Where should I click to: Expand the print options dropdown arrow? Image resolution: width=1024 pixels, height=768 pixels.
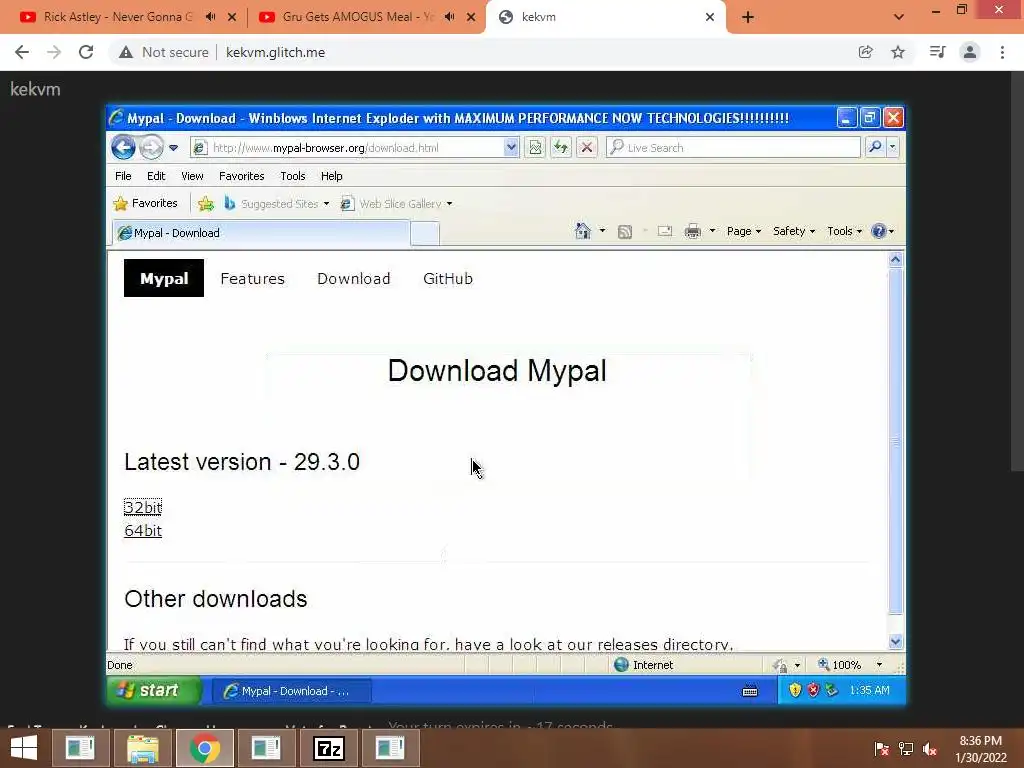coord(712,231)
